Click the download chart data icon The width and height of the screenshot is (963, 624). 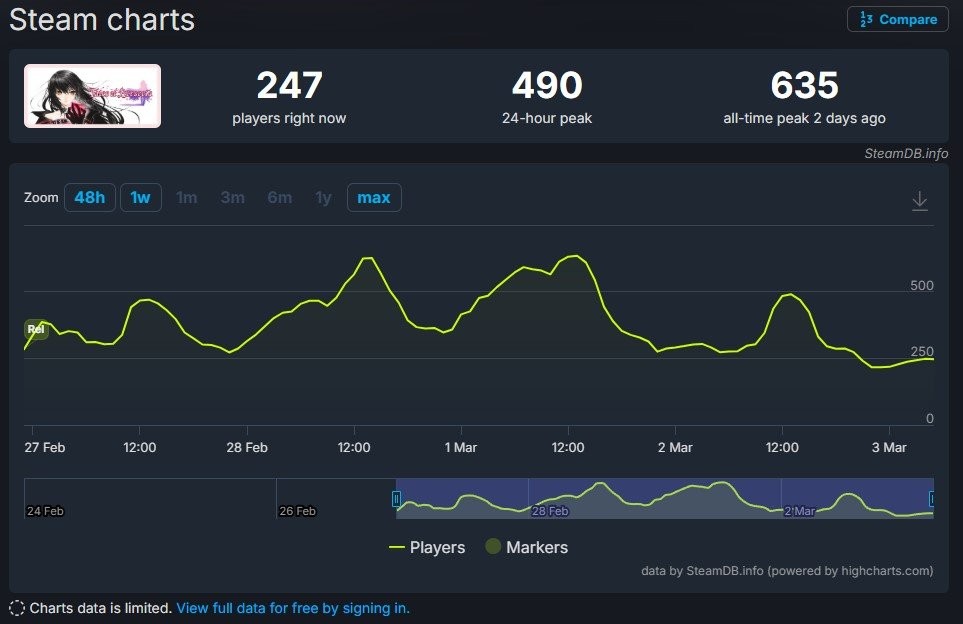pos(919,199)
